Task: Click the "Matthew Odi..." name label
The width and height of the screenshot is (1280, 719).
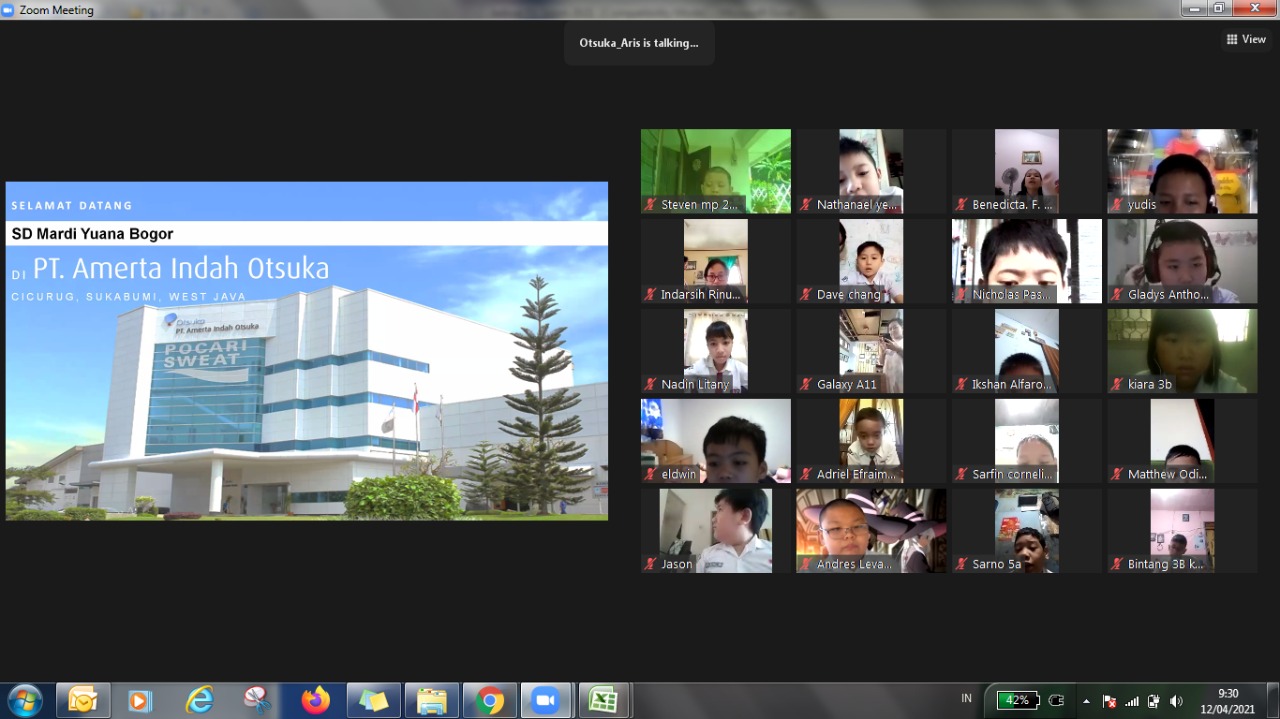Action: click(x=1168, y=475)
